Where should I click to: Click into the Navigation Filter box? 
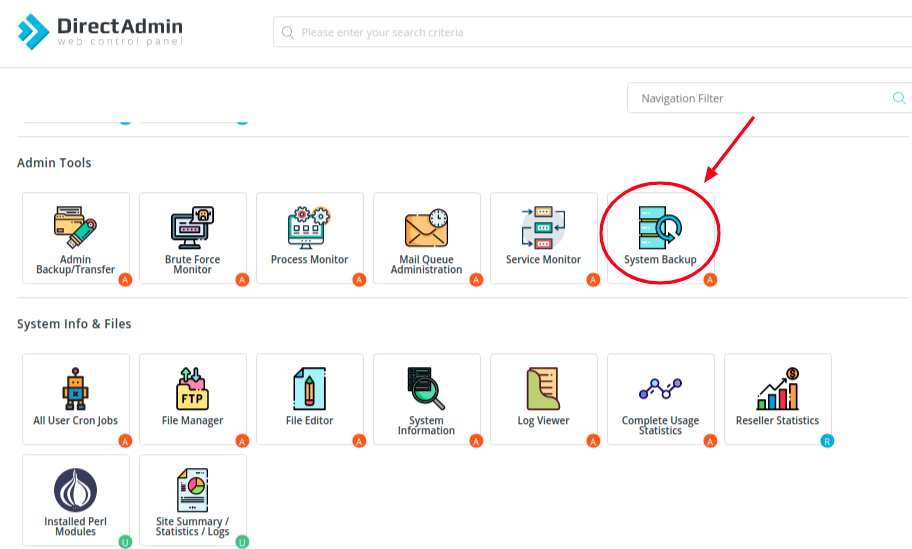click(x=760, y=98)
